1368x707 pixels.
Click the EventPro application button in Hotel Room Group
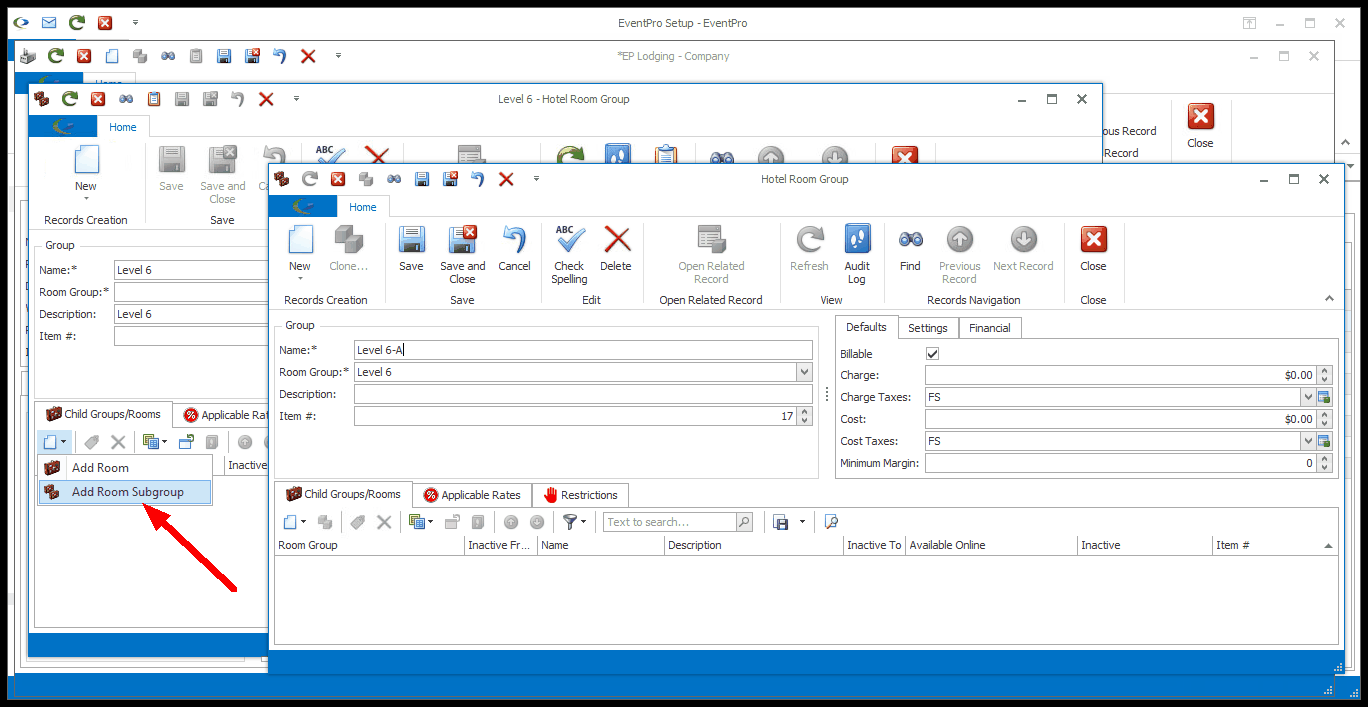[x=304, y=207]
